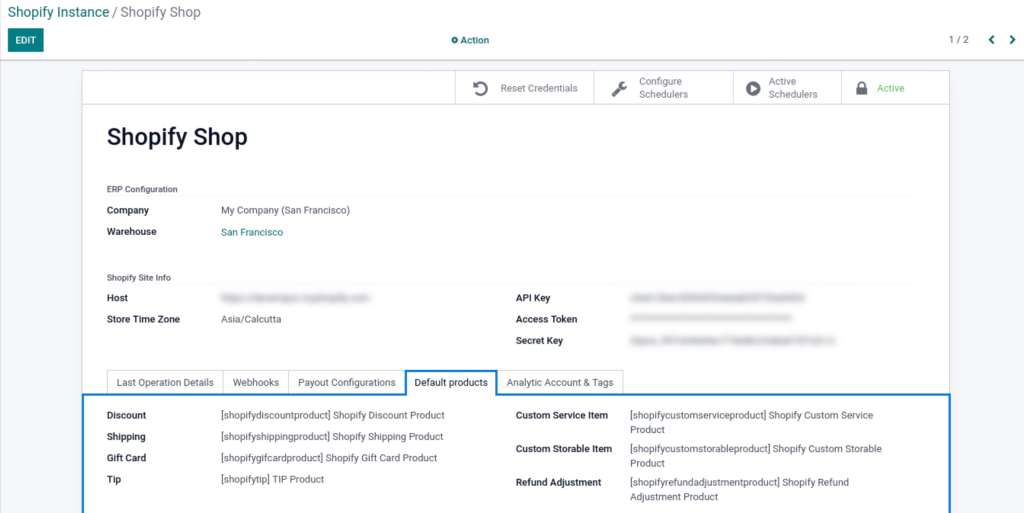Click the Custom Service Item label
The width and height of the screenshot is (1024, 513).
pos(562,415)
